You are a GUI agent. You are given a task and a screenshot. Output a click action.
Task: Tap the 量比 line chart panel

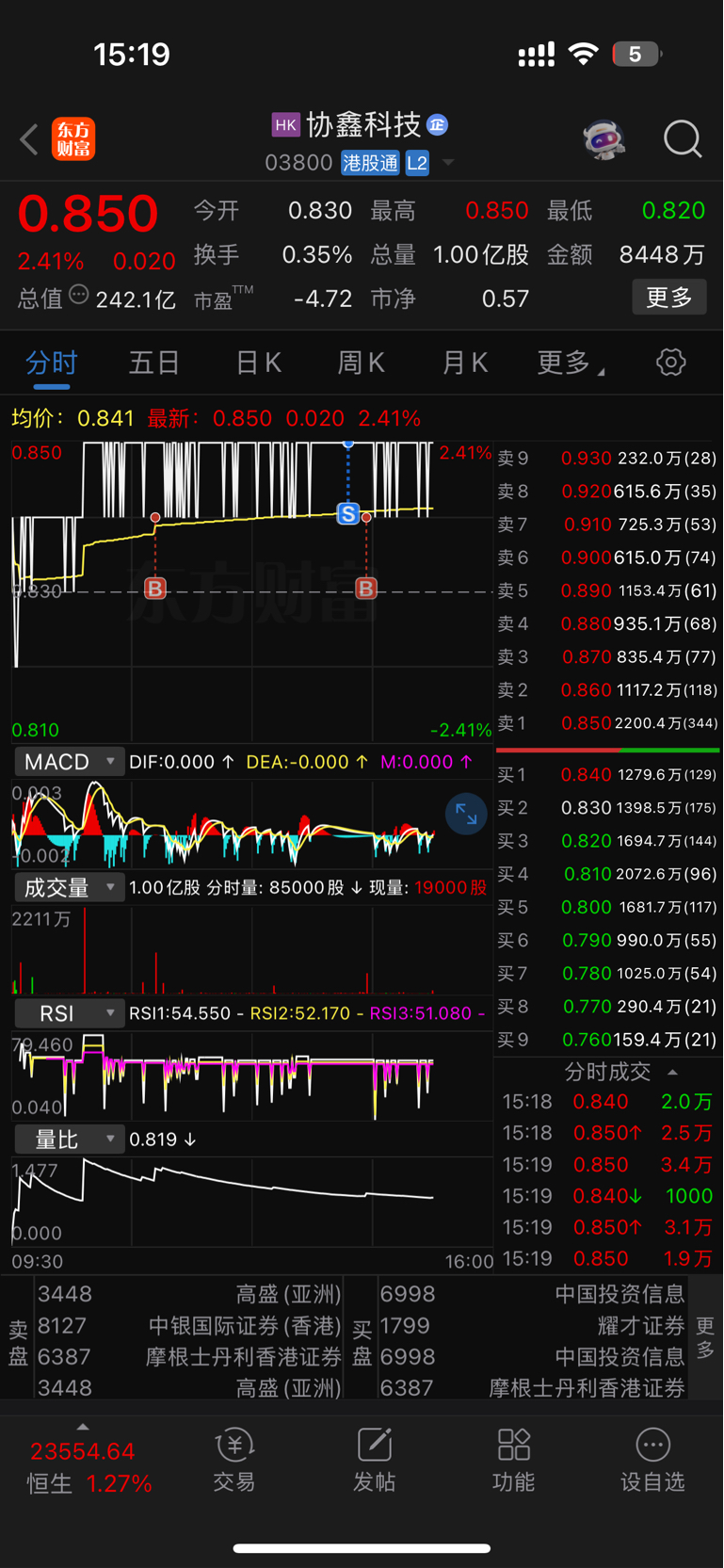pos(252,1202)
